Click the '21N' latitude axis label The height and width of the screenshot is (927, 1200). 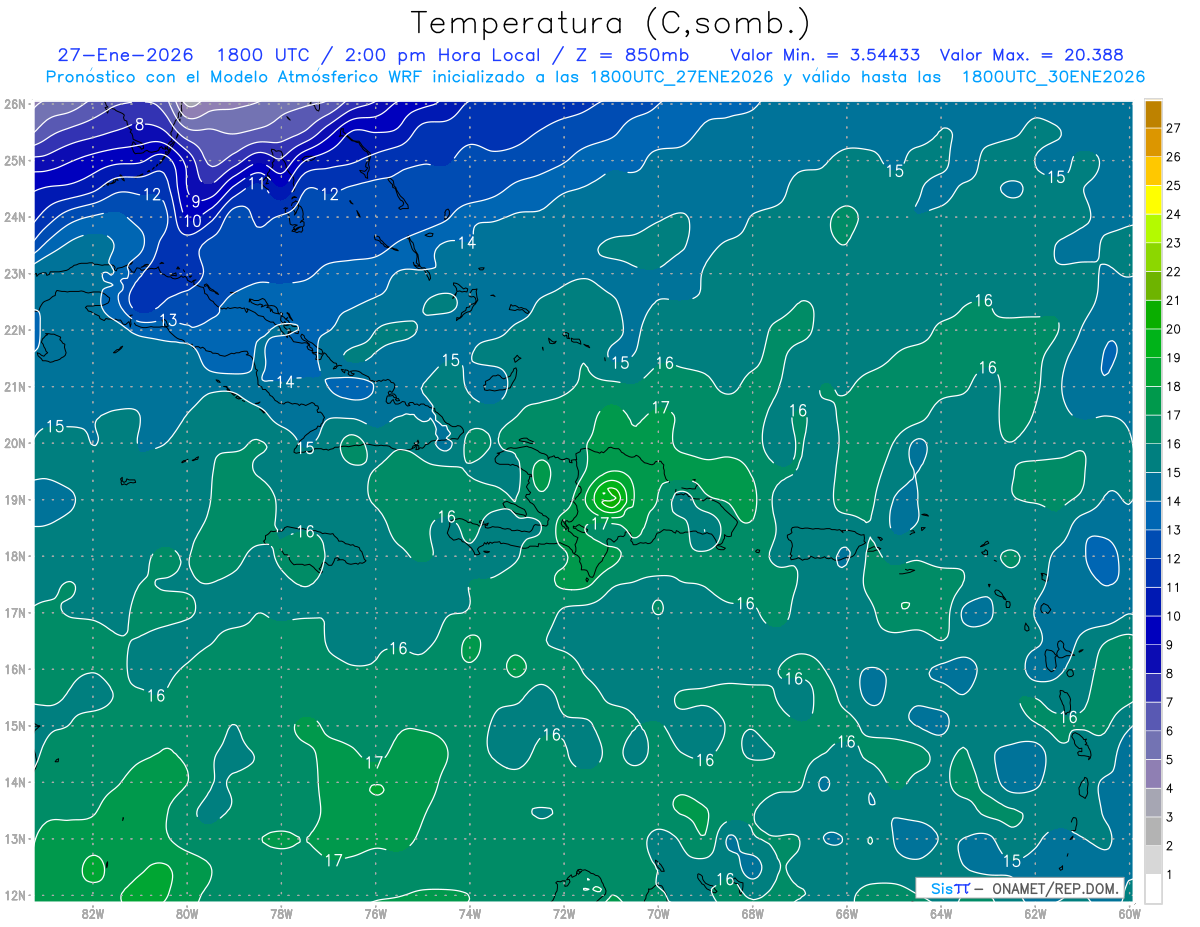(x=15, y=386)
